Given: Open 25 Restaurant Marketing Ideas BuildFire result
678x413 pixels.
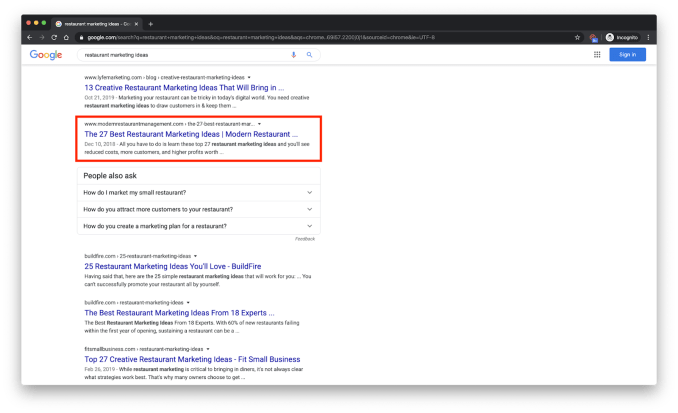Looking at the screenshot, I should coord(173,266).
